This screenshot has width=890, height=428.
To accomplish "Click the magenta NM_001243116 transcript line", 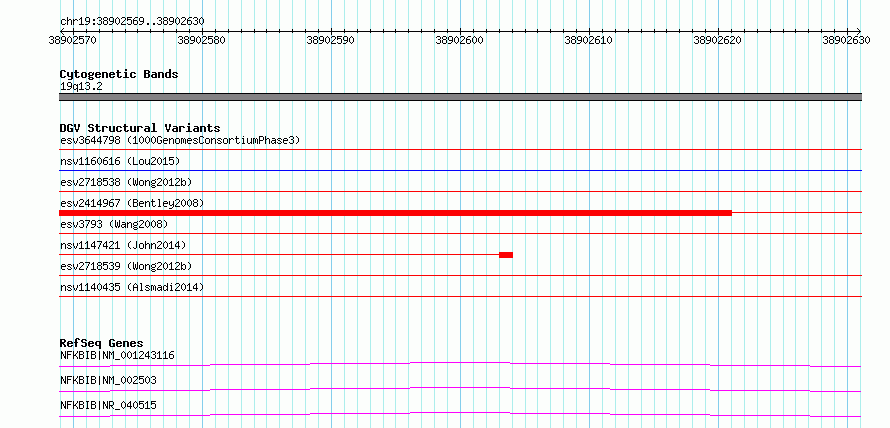I will pyautogui.click(x=460, y=364).
